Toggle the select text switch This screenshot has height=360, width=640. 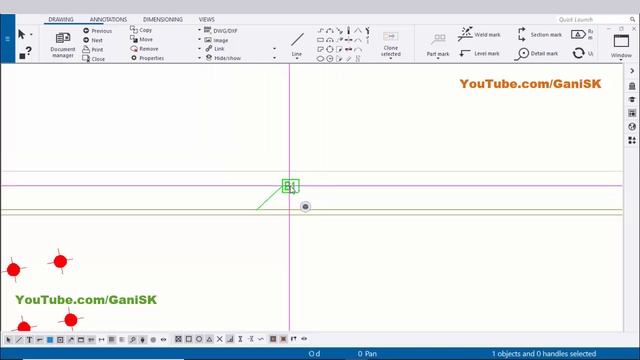point(29,340)
